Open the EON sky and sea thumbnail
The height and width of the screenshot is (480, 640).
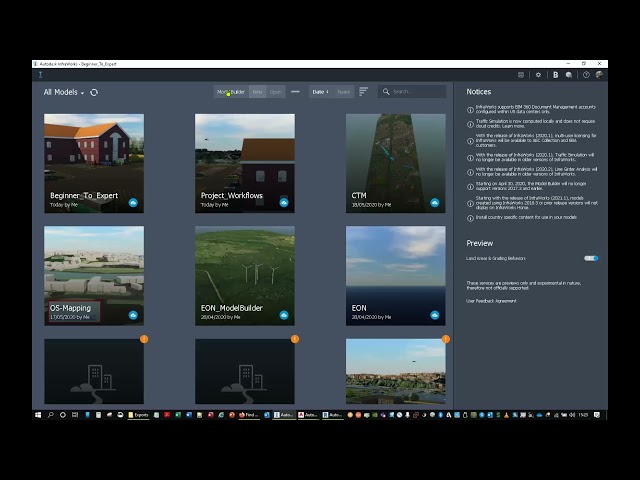pos(396,276)
